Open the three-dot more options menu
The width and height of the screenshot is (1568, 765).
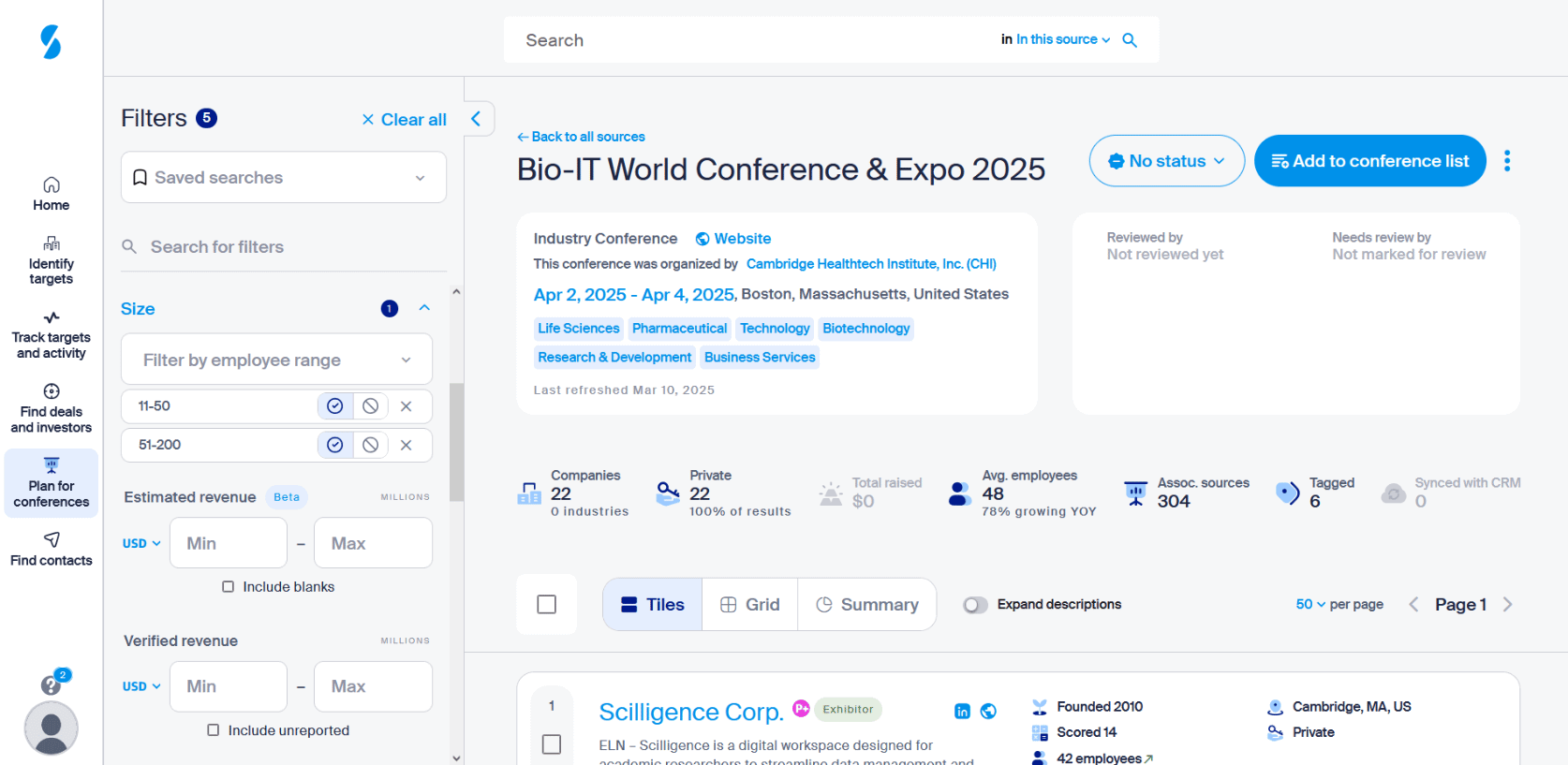(1507, 161)
